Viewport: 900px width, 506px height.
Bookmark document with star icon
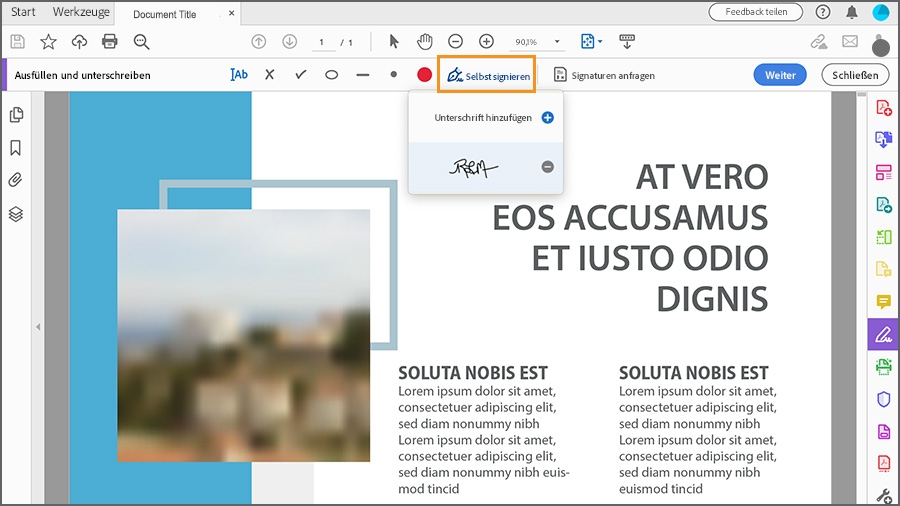(x=48, y=41)
